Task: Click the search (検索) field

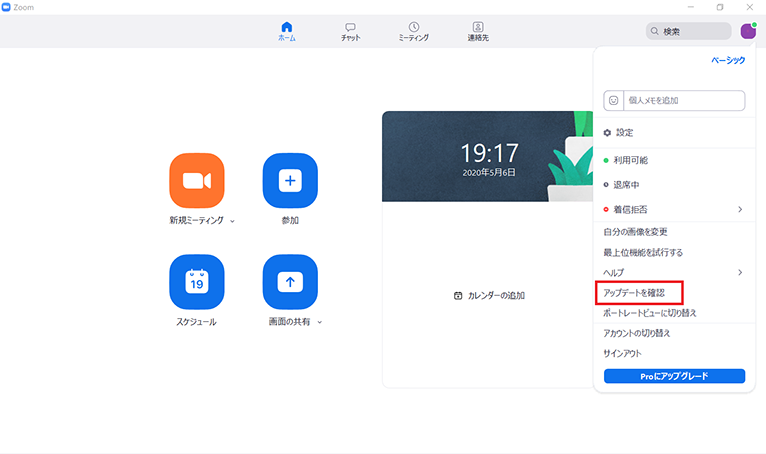Action: [688, 31]
